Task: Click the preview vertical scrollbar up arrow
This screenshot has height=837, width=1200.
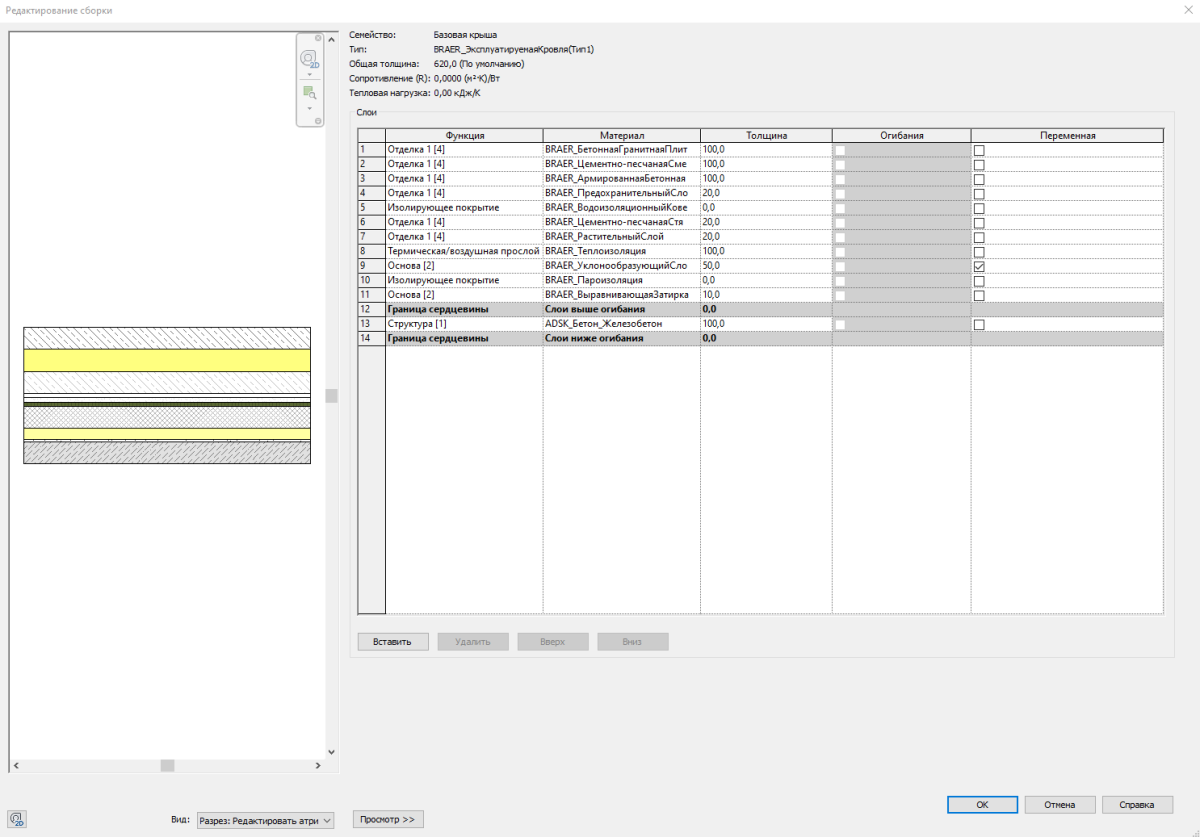Action: pyautogui.click(x=332, y=39)
